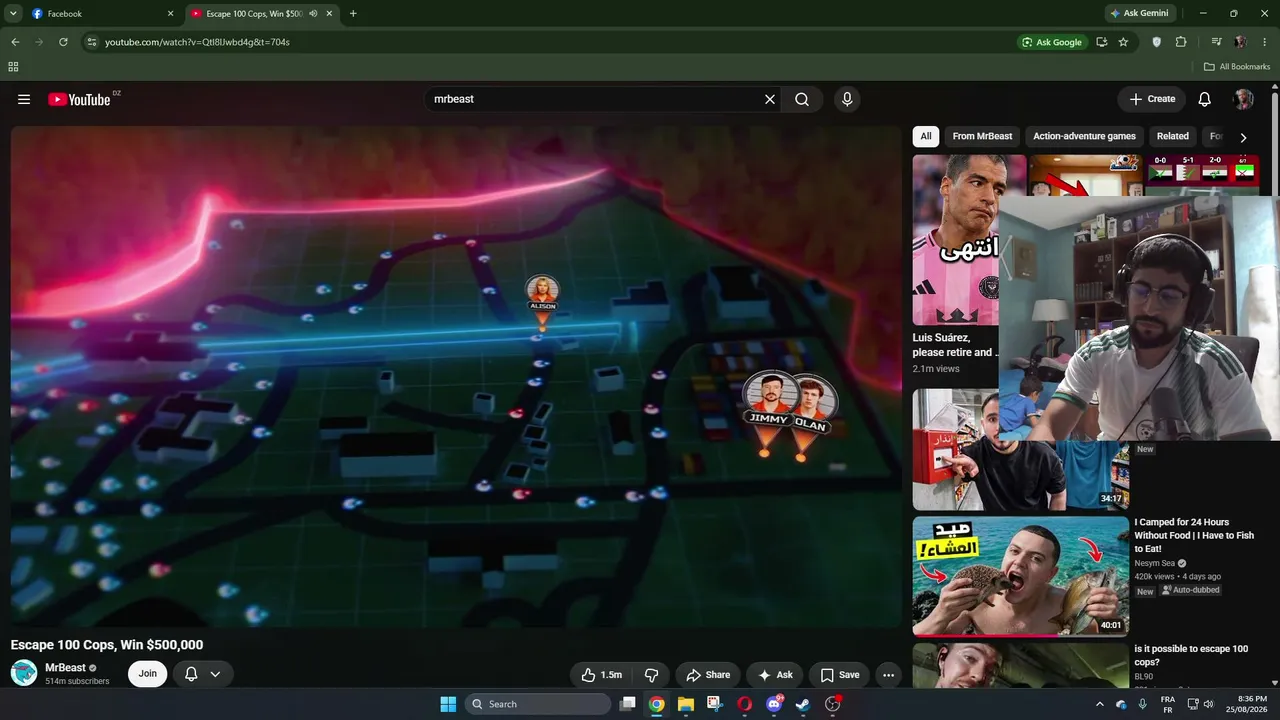Join the MrBeast channel
Viewport: 1280px width, 720px height.
click(147, 674)
